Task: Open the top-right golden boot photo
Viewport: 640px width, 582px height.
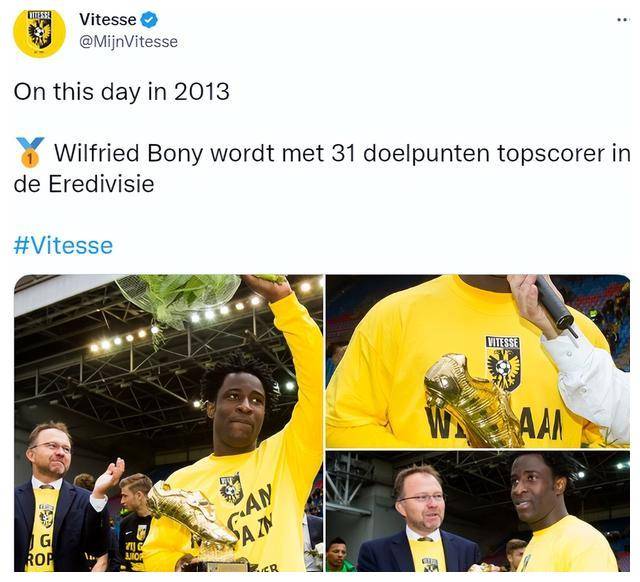Action: pyautogui.click(x=478, y=361)
